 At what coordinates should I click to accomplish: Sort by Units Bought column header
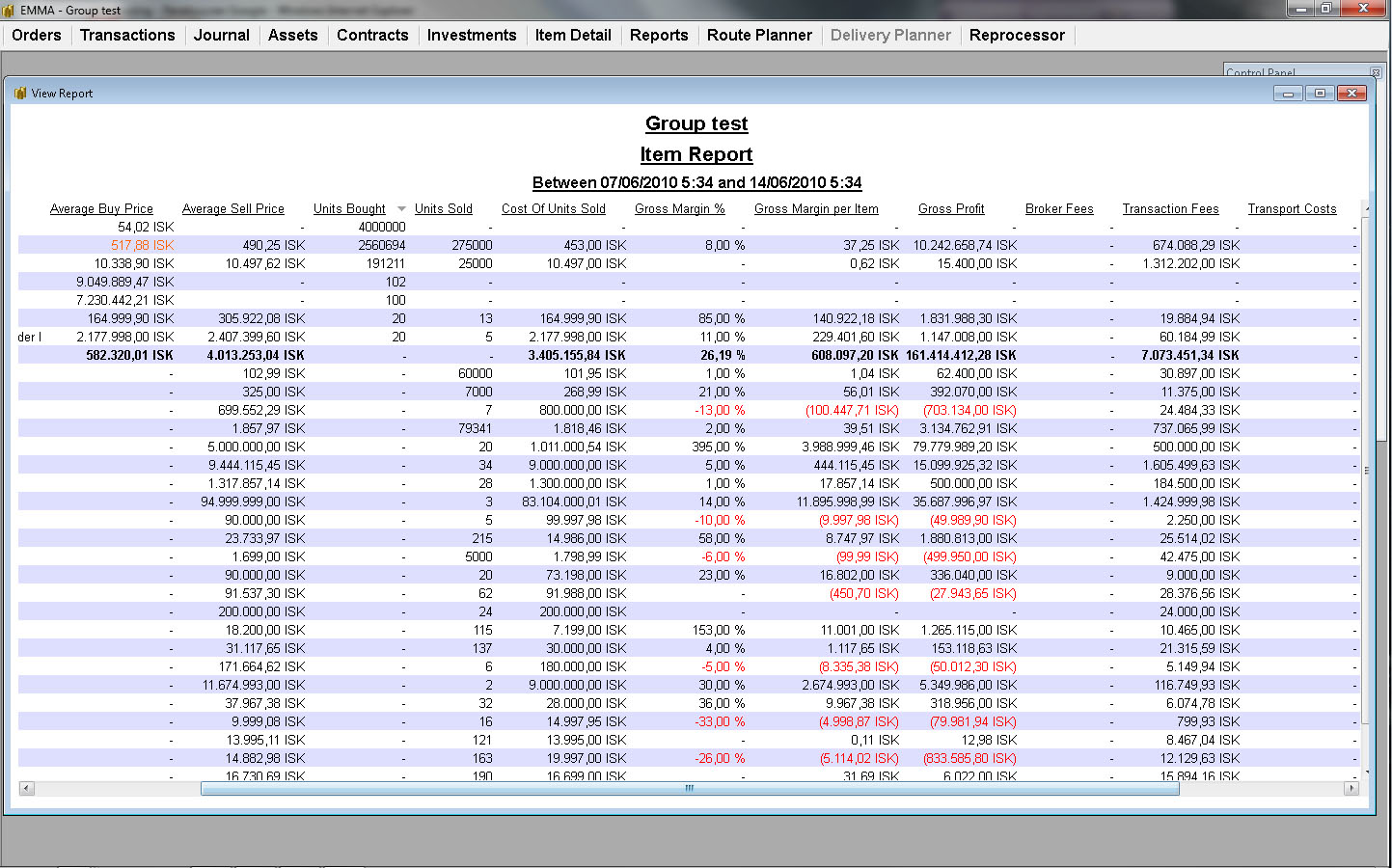click(x=349, y=208)
